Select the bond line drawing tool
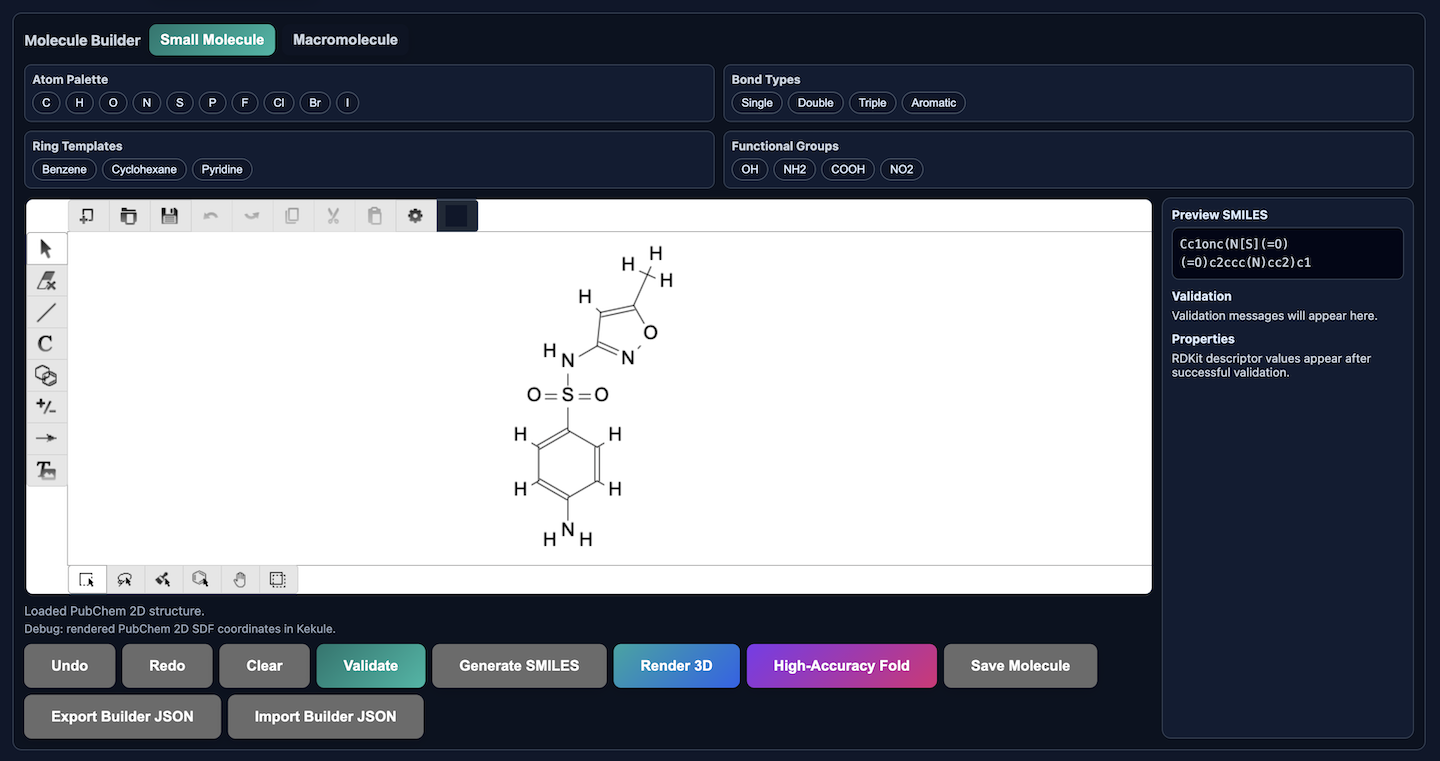The width and height of the screenshot is (1440, 761). point(46,312)
